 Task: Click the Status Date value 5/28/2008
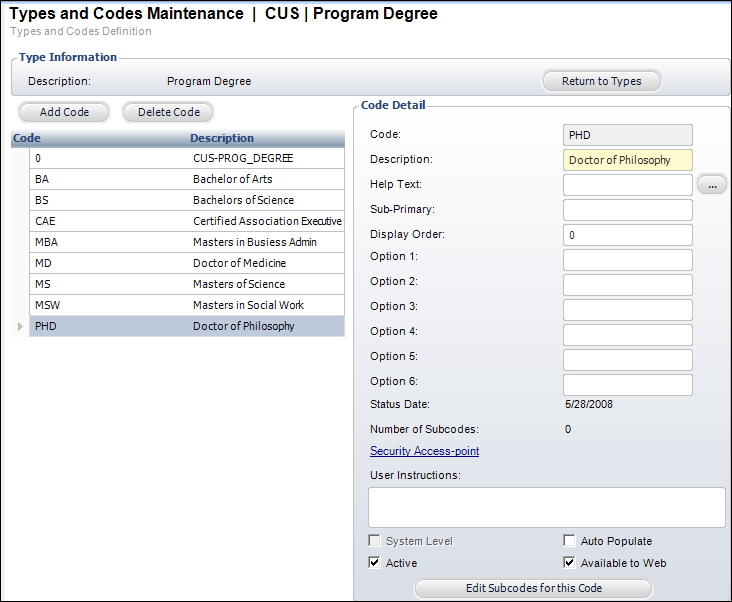pyautogui.click(x=589, y=404)
